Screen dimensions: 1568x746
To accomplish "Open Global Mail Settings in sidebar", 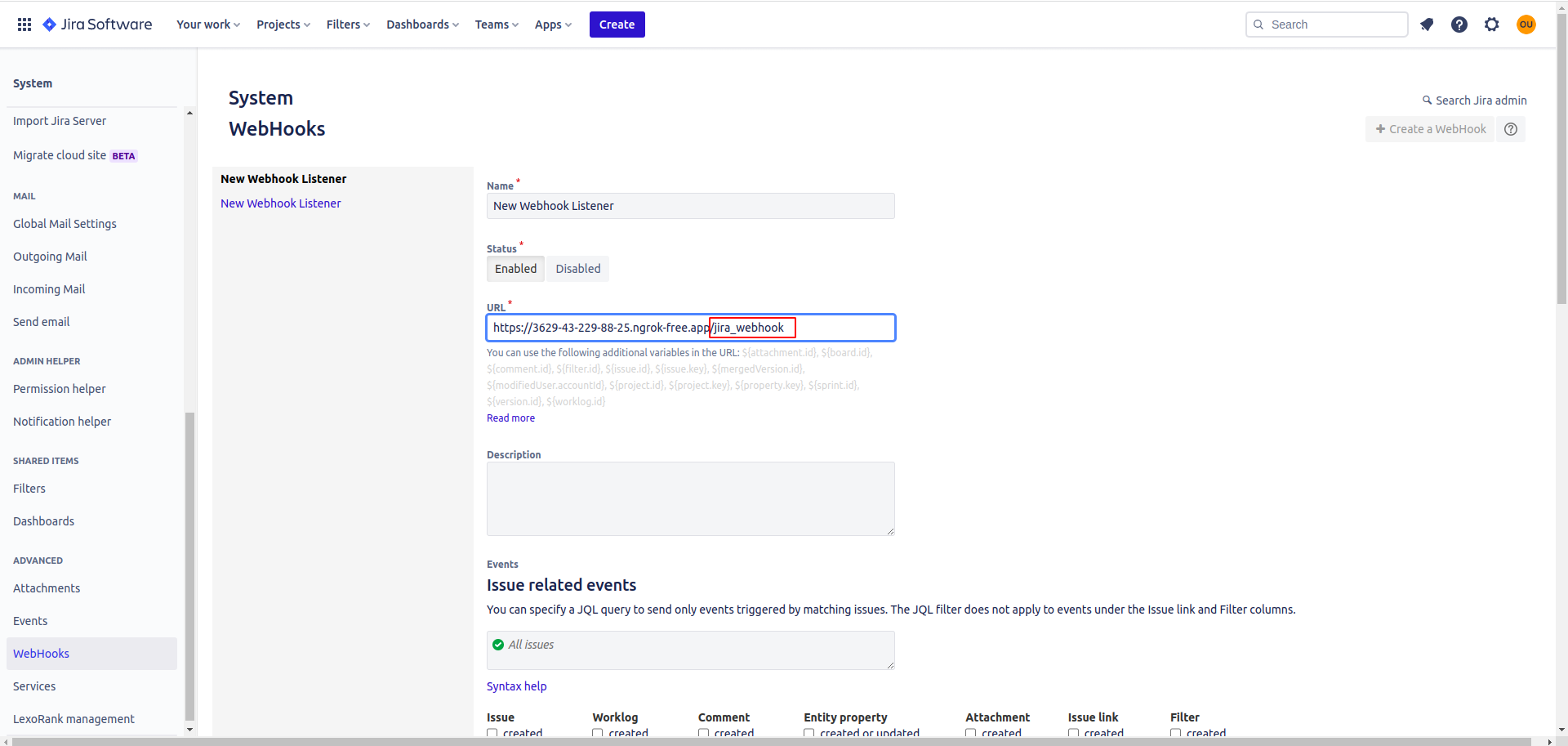I will tap(65, 224).
